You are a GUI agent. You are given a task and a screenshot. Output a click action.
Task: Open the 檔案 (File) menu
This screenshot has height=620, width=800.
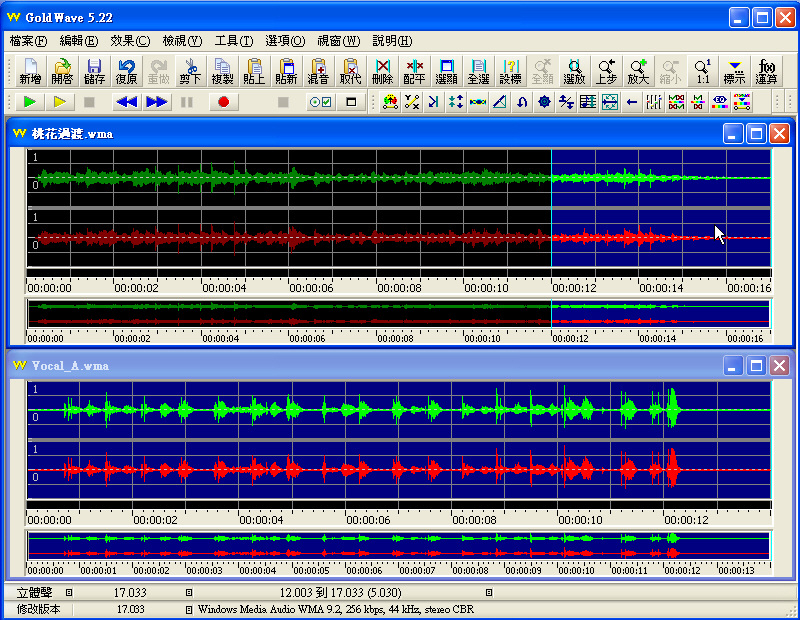click(x=28, y=41)
